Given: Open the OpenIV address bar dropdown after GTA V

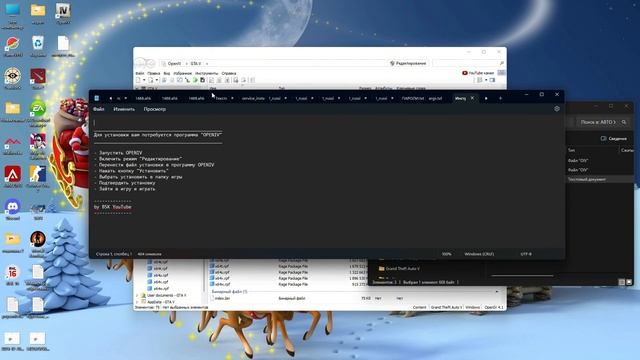Looking at the screenshot, I should (x=207, y=64).
